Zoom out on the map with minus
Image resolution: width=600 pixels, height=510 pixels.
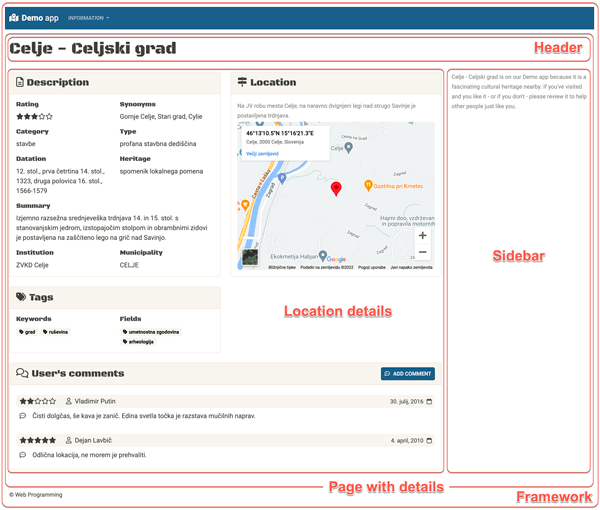coord(422,252)
